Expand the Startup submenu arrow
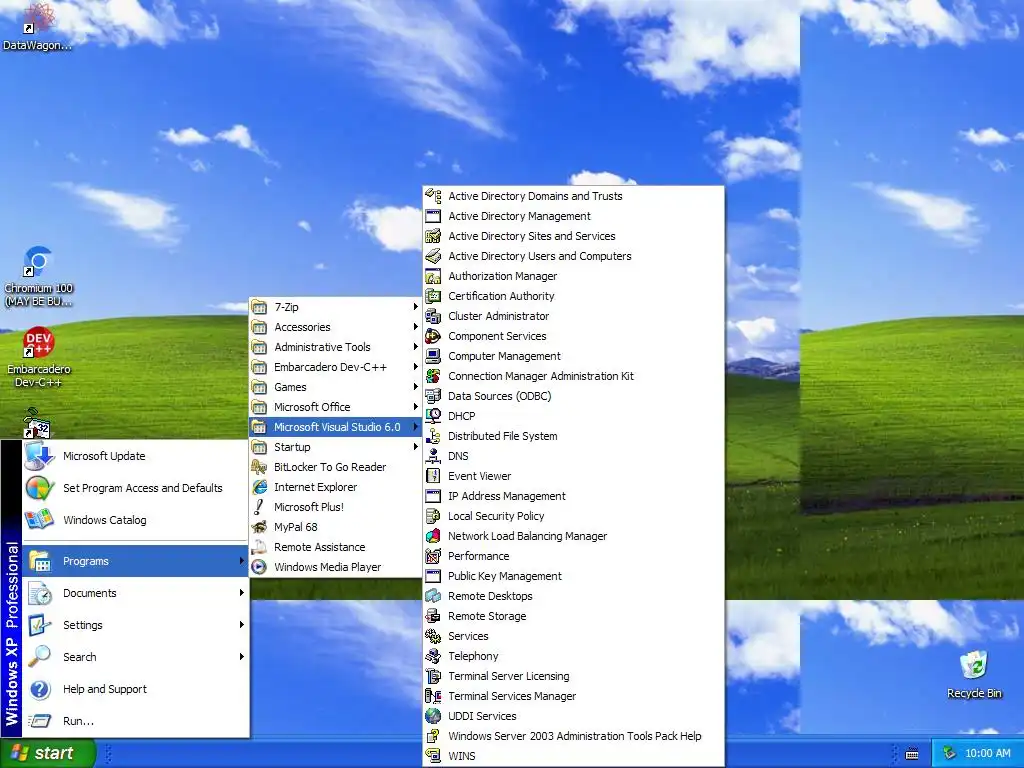The width and height of the screenshot is (1024, 768). (415, 447)
